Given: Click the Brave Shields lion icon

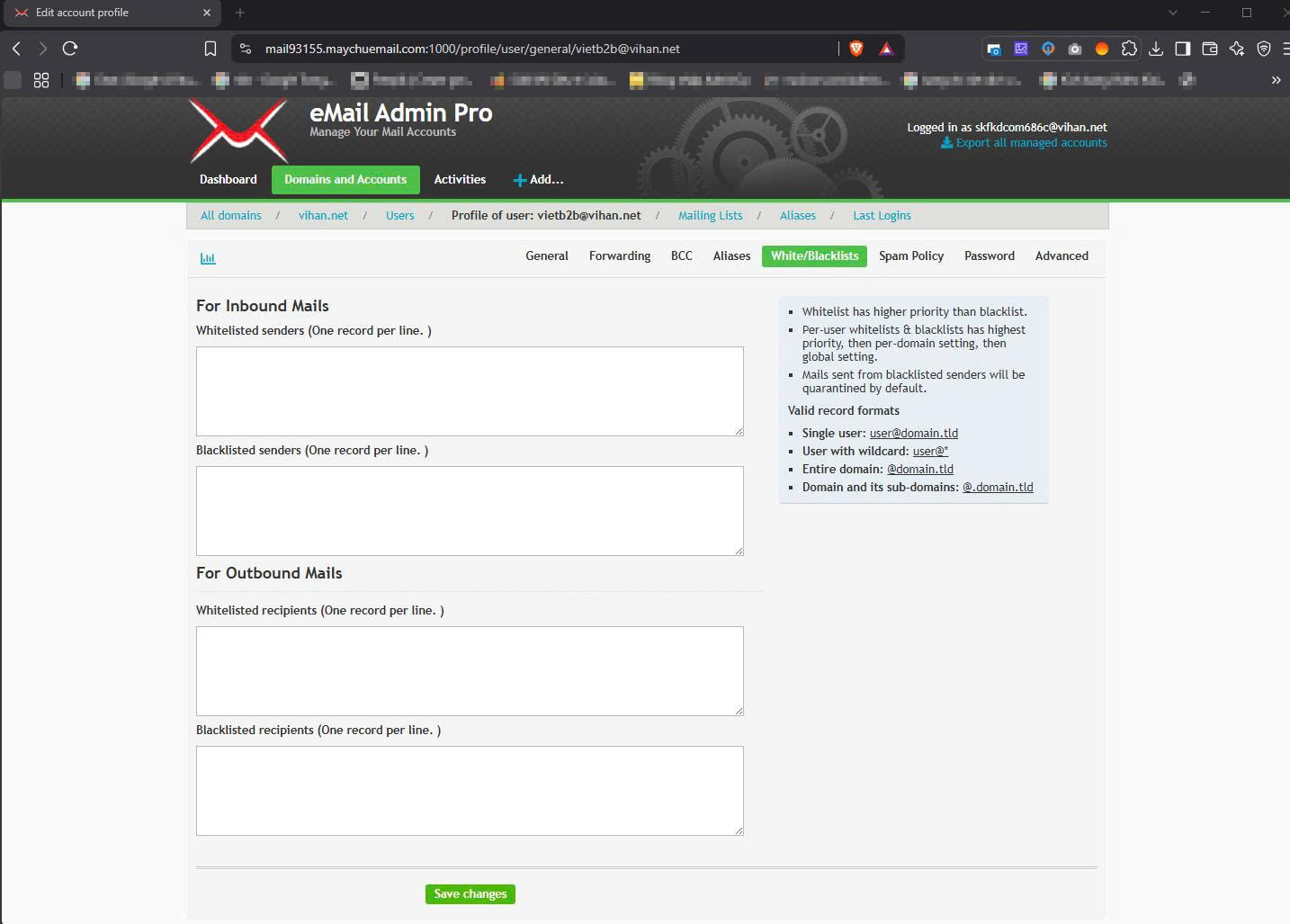Looking at the screenshot, I should 856,49.
